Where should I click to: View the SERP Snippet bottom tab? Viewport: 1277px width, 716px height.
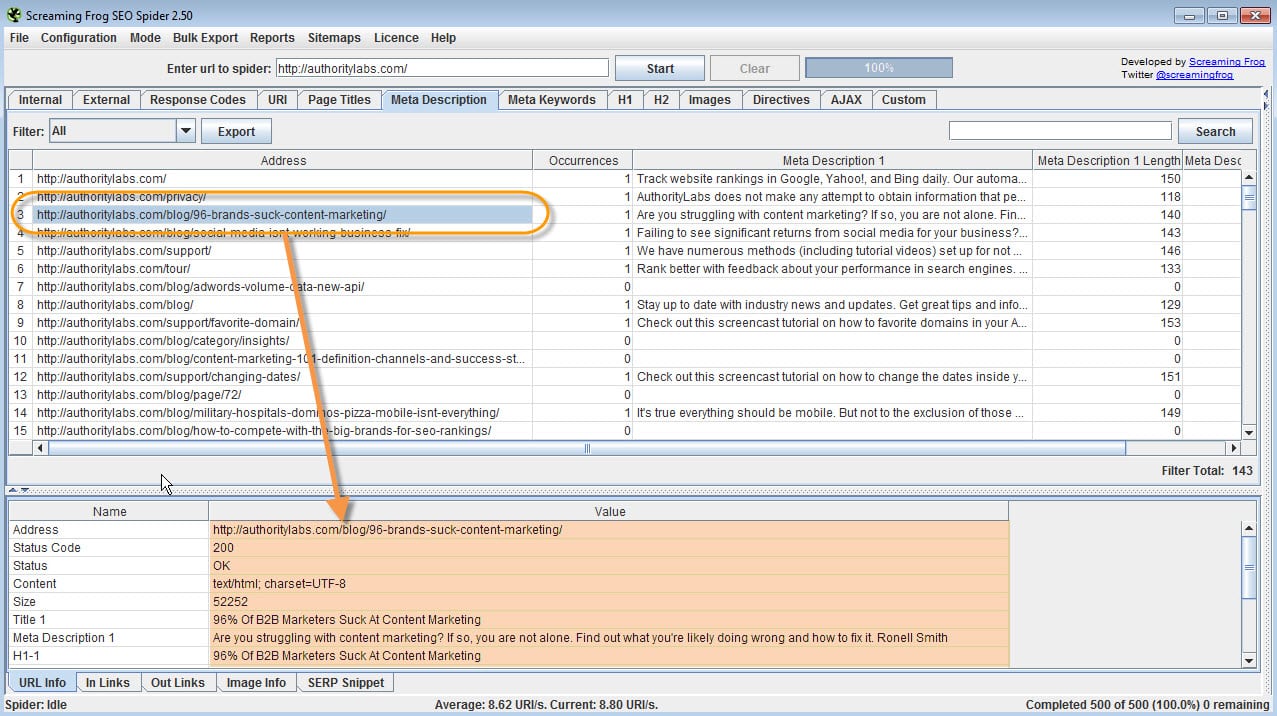(346, 683)
